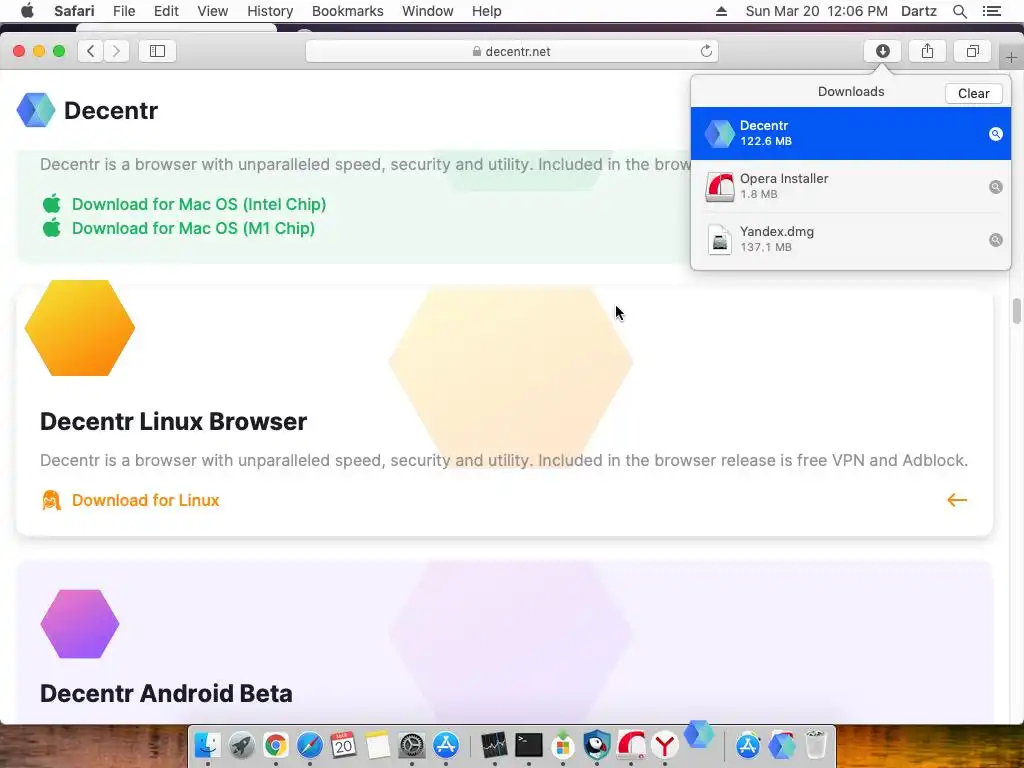Open Finder from the Dock
Image resolution: width=1024 pixels, height=768 pixels.
click(x=208, y=745)
